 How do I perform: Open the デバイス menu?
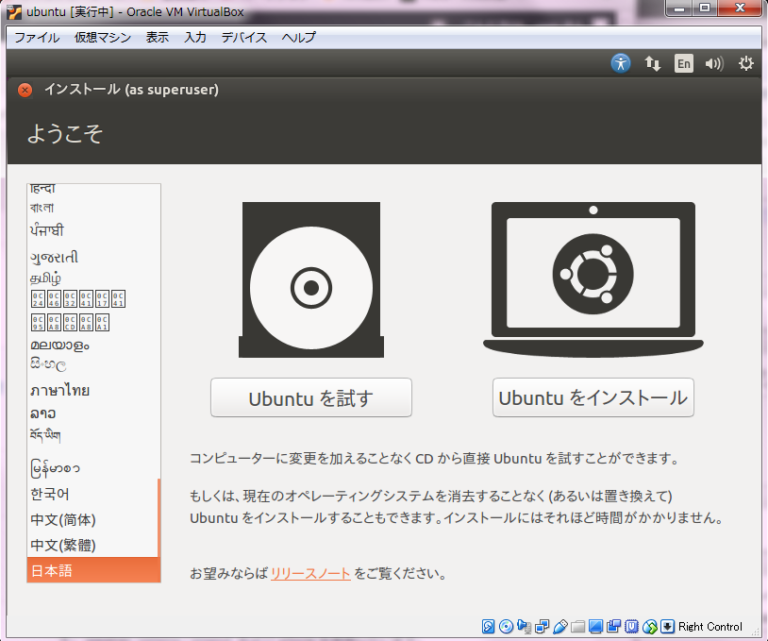244,37
